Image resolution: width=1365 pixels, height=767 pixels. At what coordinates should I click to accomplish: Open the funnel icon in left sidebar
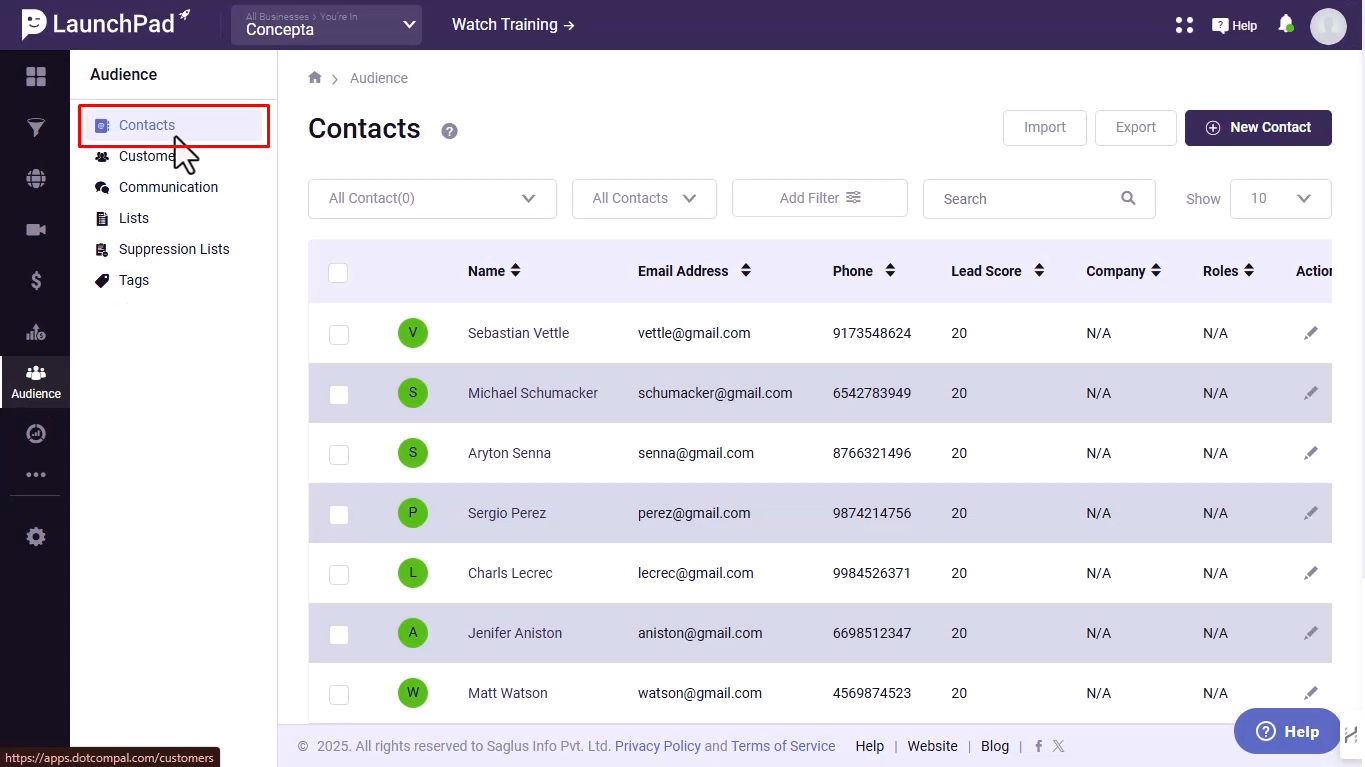36,128
